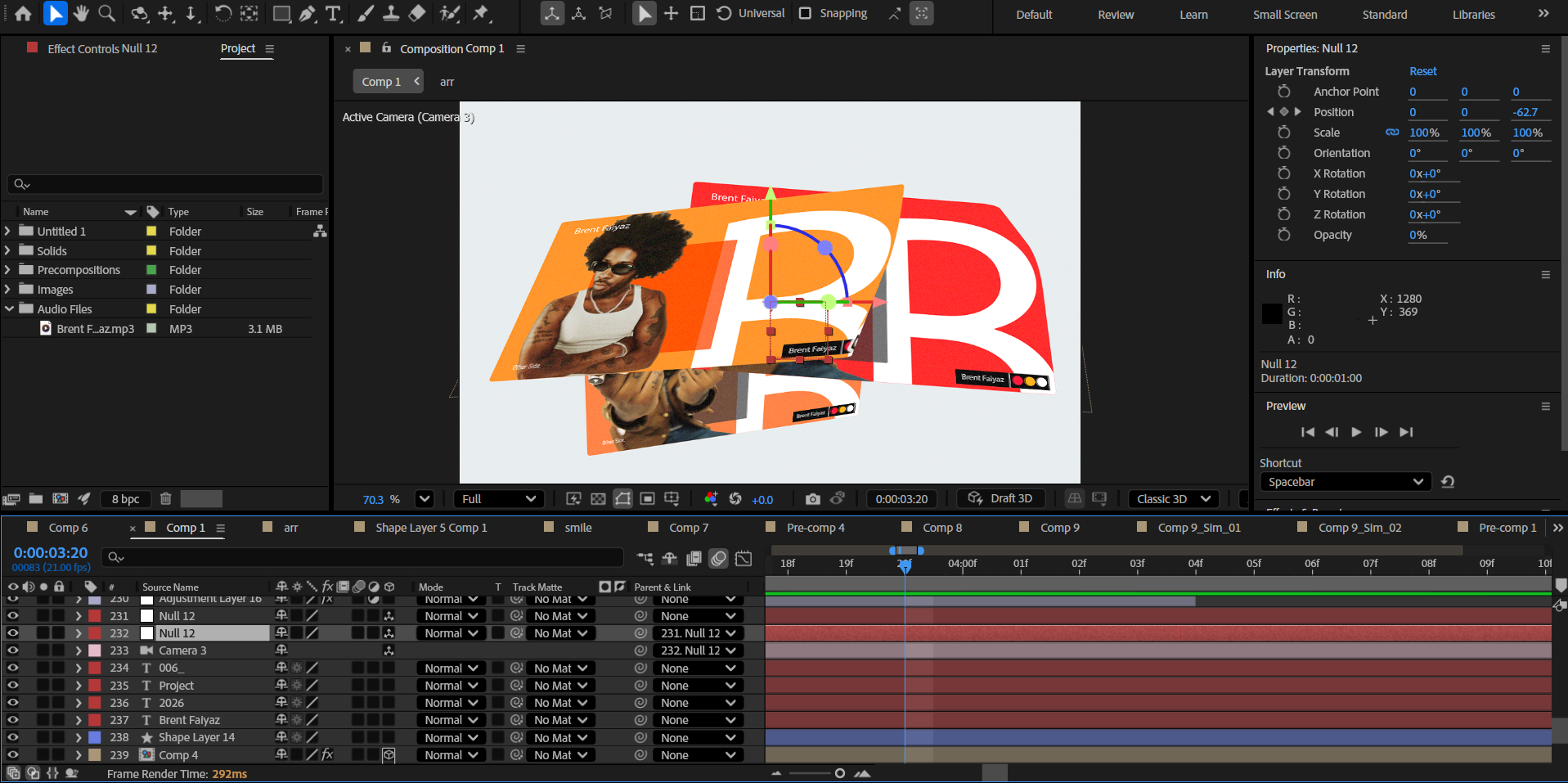Image resolution: width=1568 pixels, height=783 pixels.
Task: Choose the Type tool
Action: (333, 14)
